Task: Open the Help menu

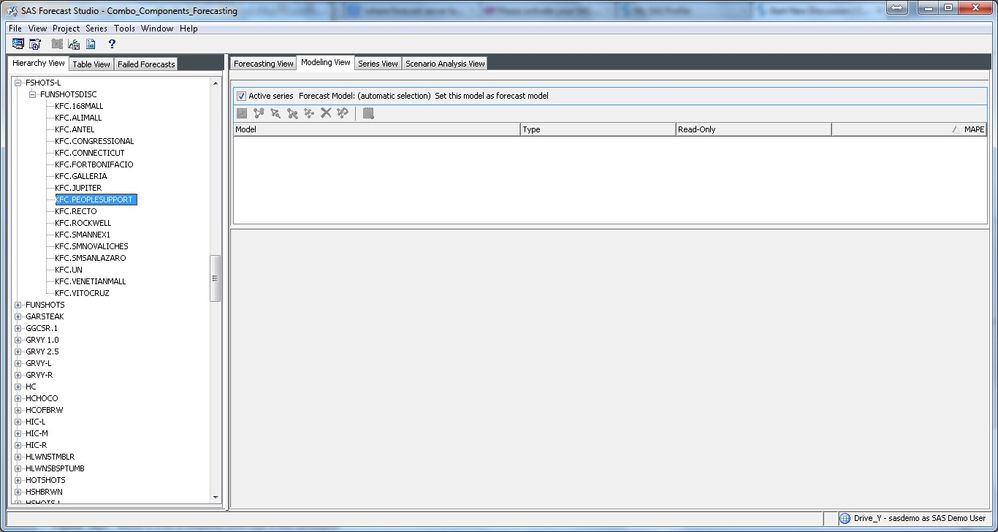Action: pos(188,29)
